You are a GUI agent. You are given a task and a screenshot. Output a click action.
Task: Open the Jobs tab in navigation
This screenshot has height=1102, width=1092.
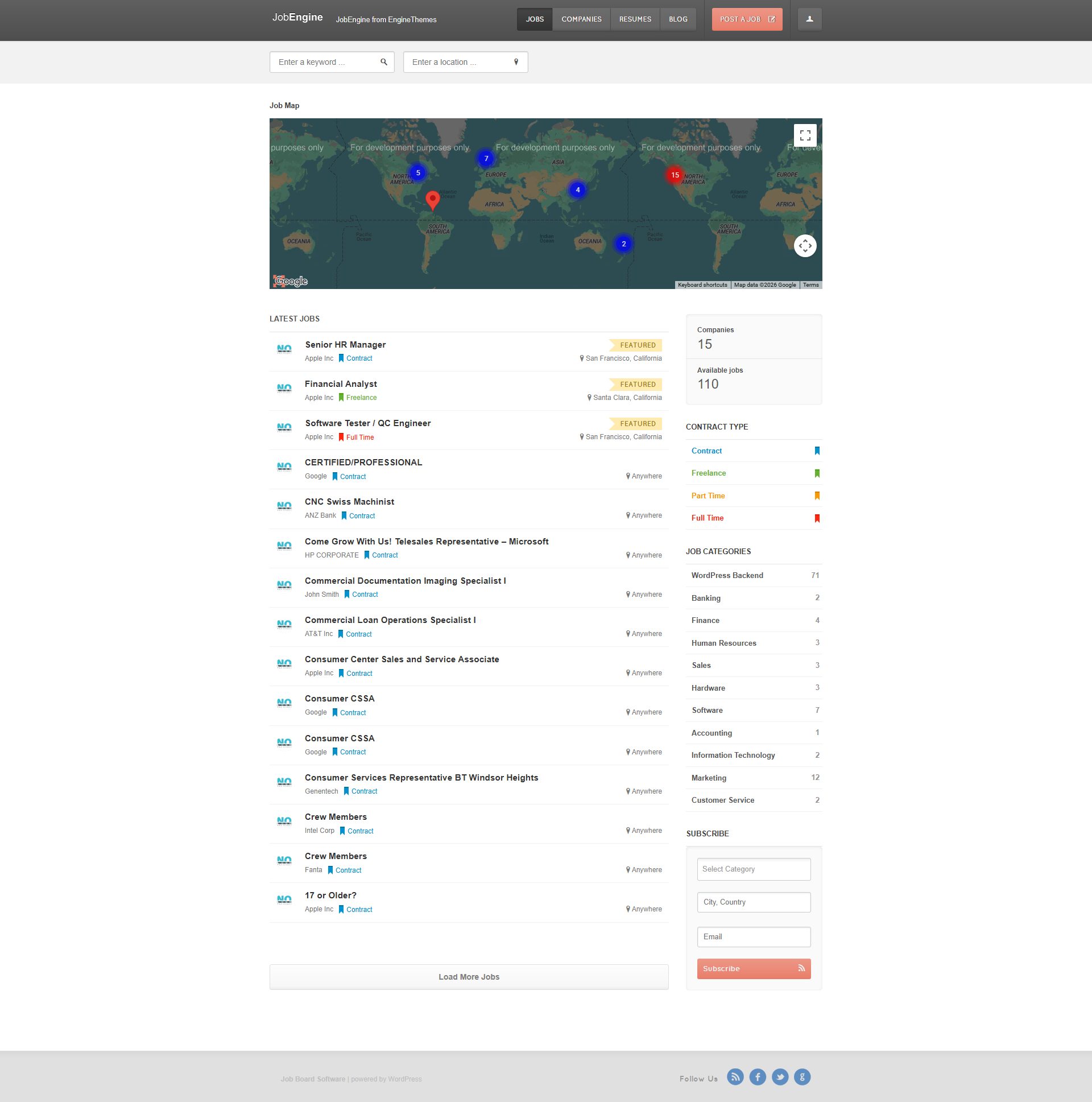click(534, 19)
